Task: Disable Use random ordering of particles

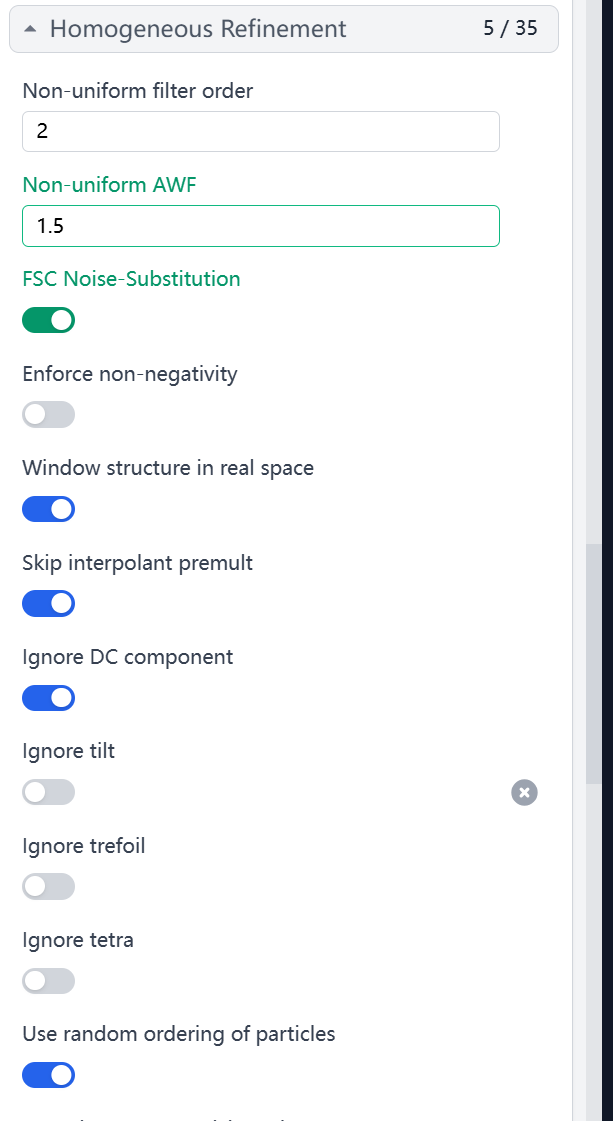Action: [49, 1075]
